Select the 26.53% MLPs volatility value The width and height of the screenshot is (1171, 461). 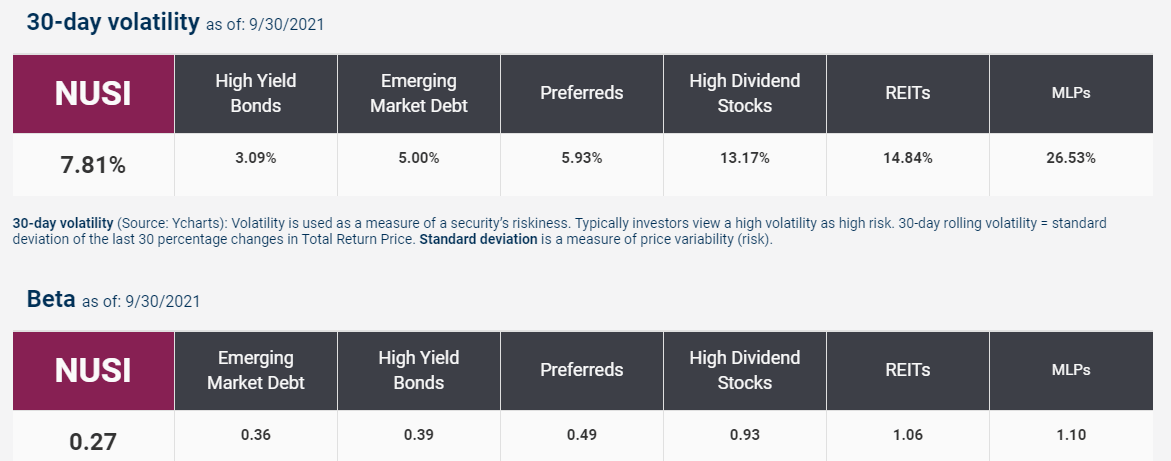click(x=1071, y=158)
